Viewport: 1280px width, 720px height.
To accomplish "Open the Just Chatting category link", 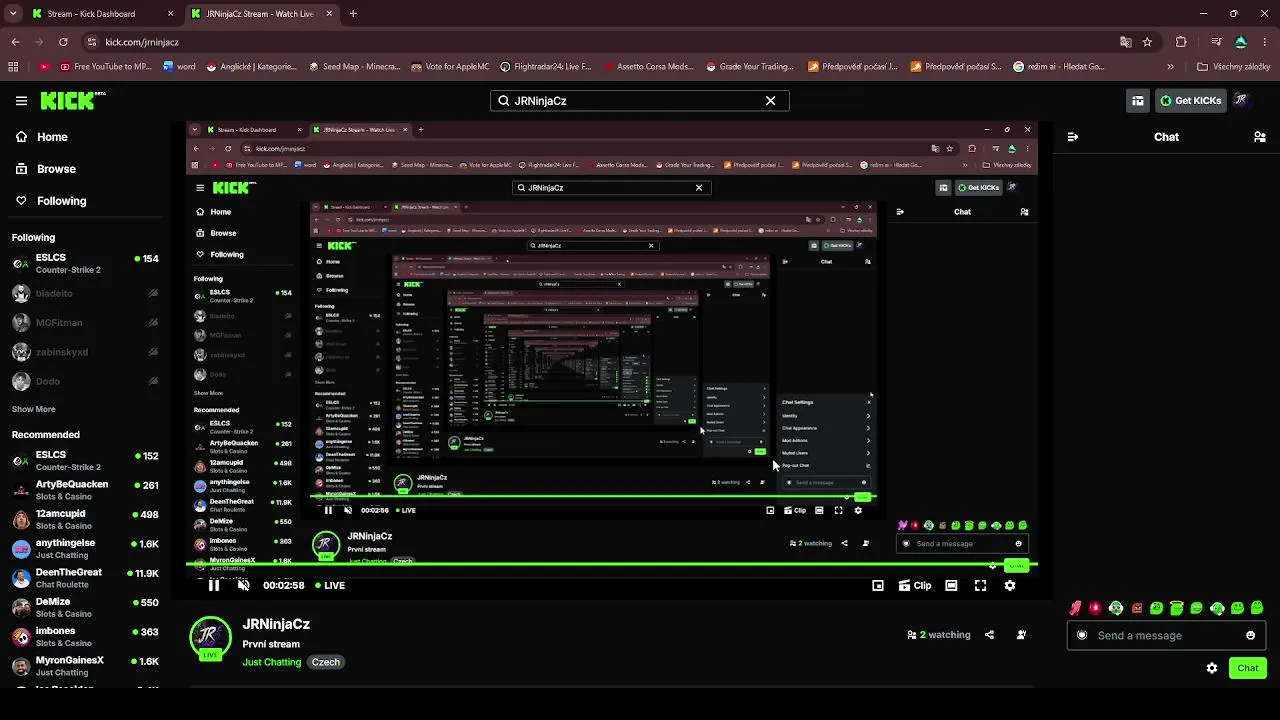I will click(272, 662).
